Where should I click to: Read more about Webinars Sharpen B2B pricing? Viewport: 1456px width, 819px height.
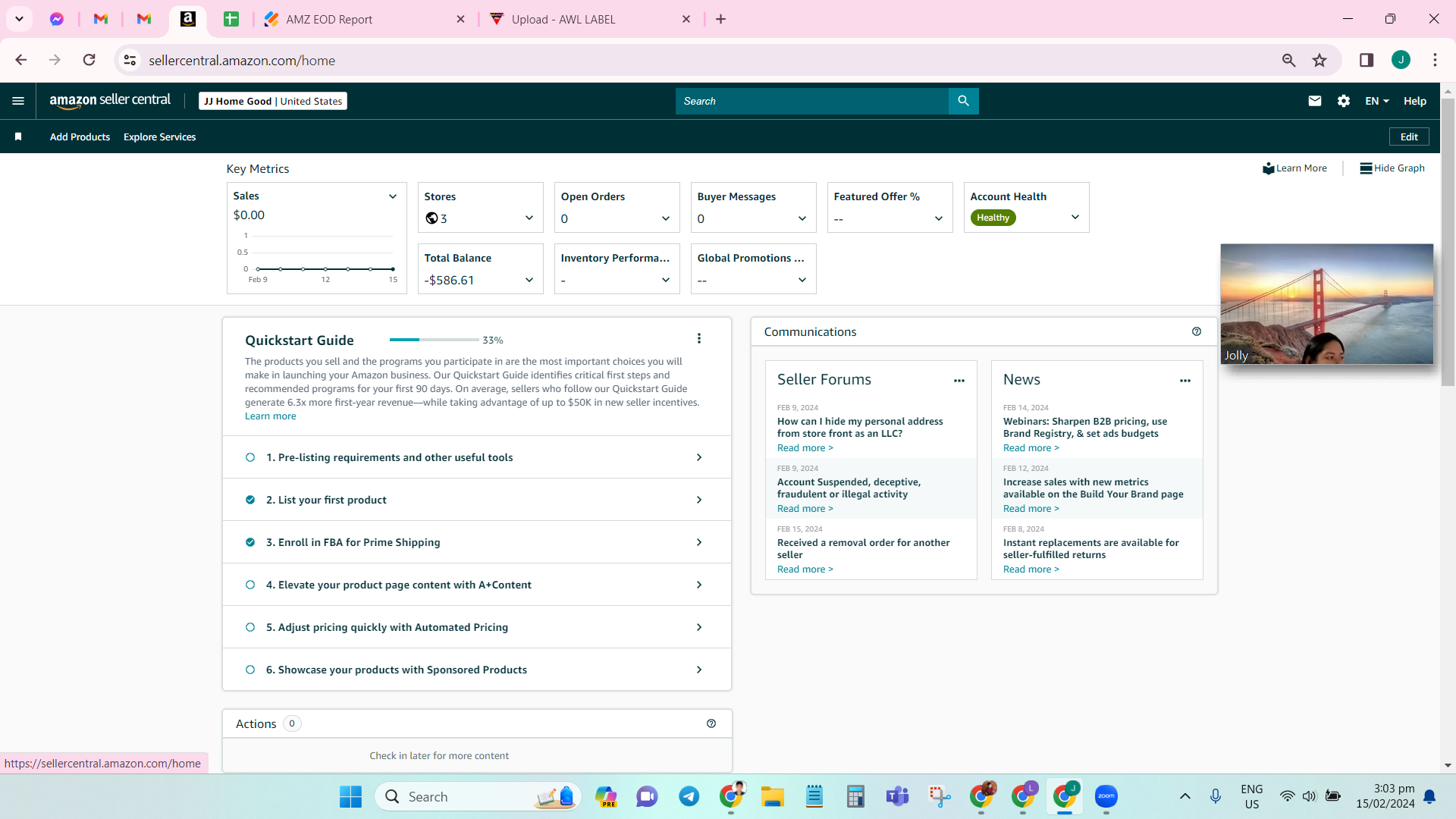pos(1031,448)
